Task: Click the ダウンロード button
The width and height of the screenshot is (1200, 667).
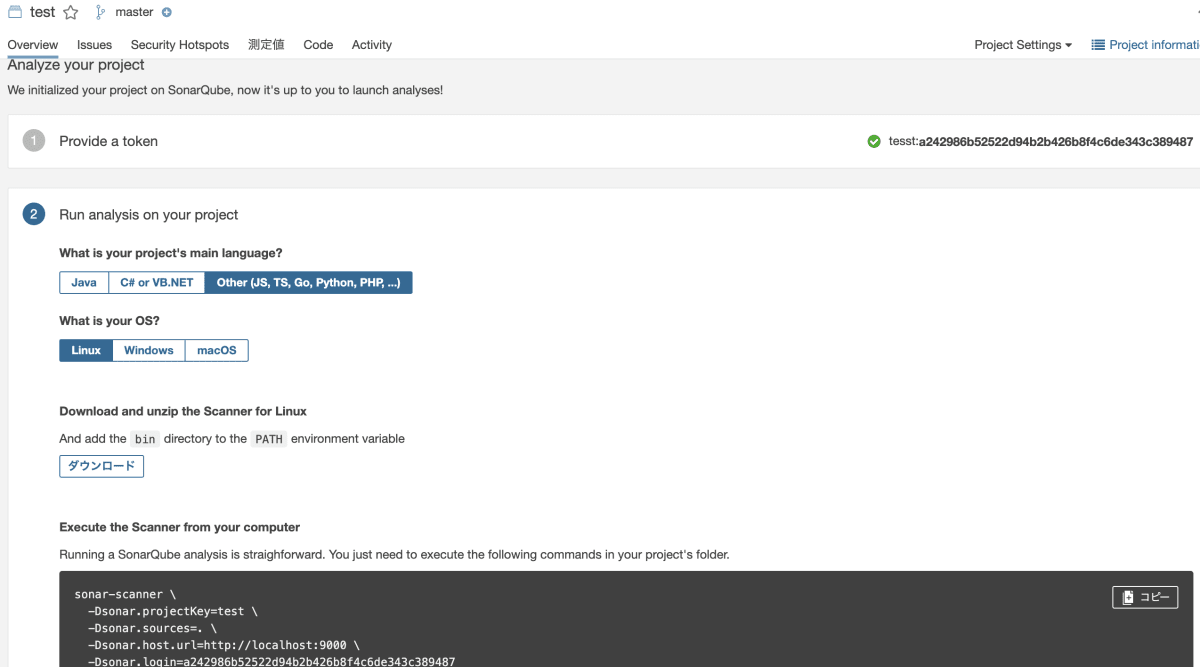Action: click(101, 466)
